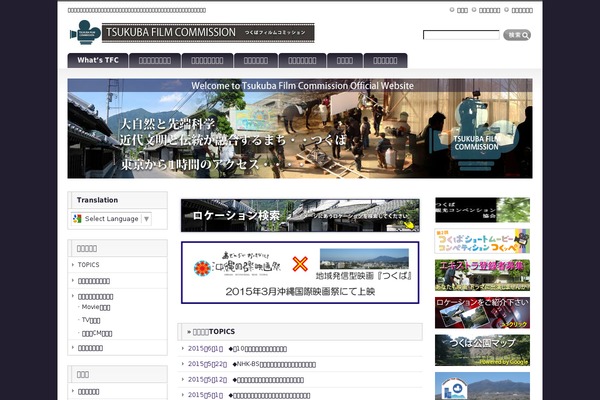600x400 pixels.
Task: Click the Tsukuba Film Commission camera logo
Action: tap(85, 32)
